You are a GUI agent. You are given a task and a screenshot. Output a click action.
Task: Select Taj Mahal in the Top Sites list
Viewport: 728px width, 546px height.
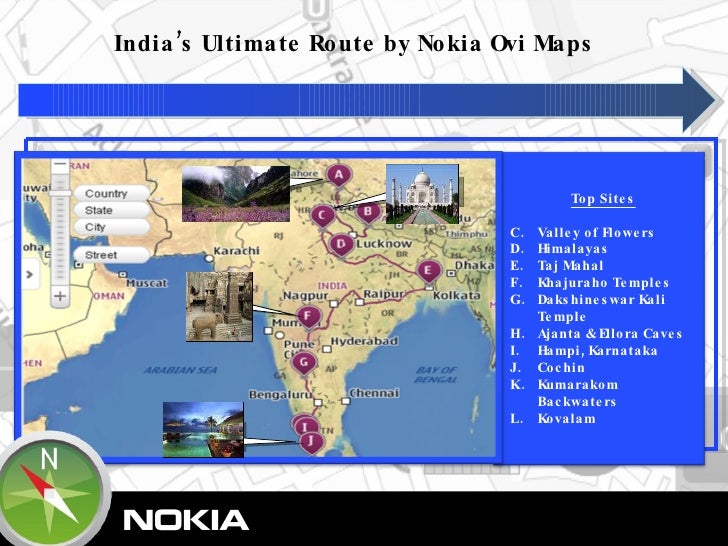click(x=571, y=266)
